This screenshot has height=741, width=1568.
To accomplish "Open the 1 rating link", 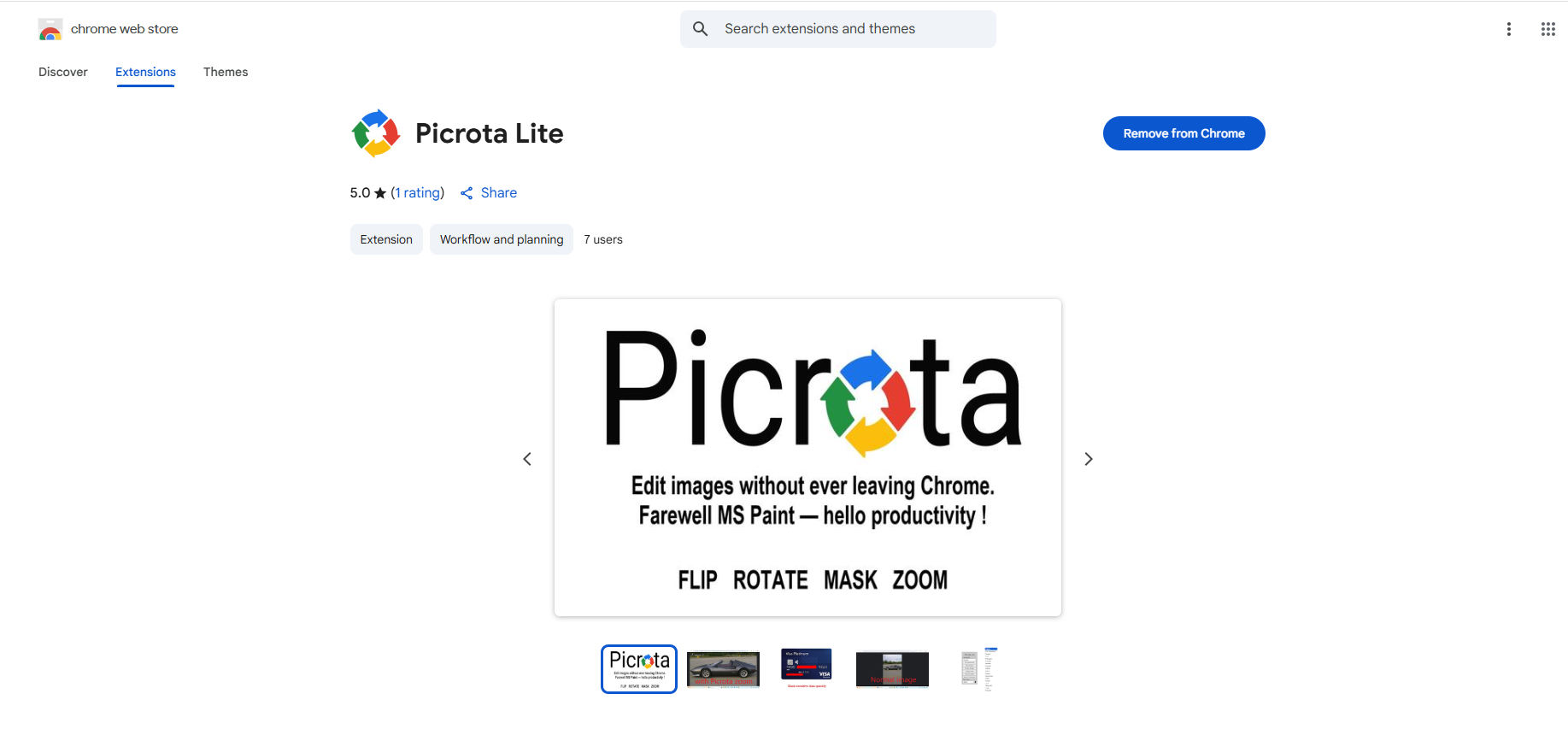I will click(418, 193).
